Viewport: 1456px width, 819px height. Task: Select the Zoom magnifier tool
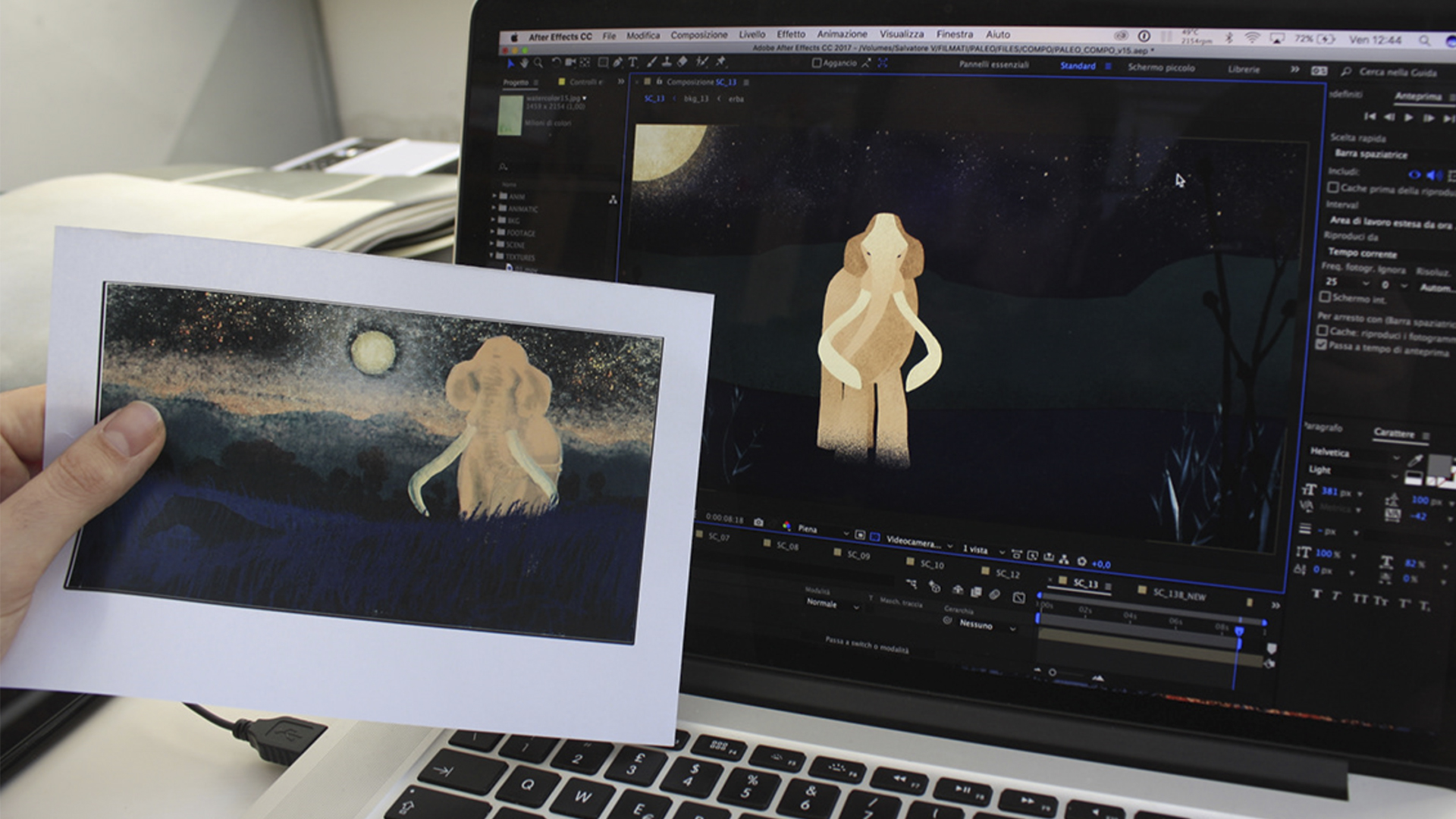click(x=538, y=63)
